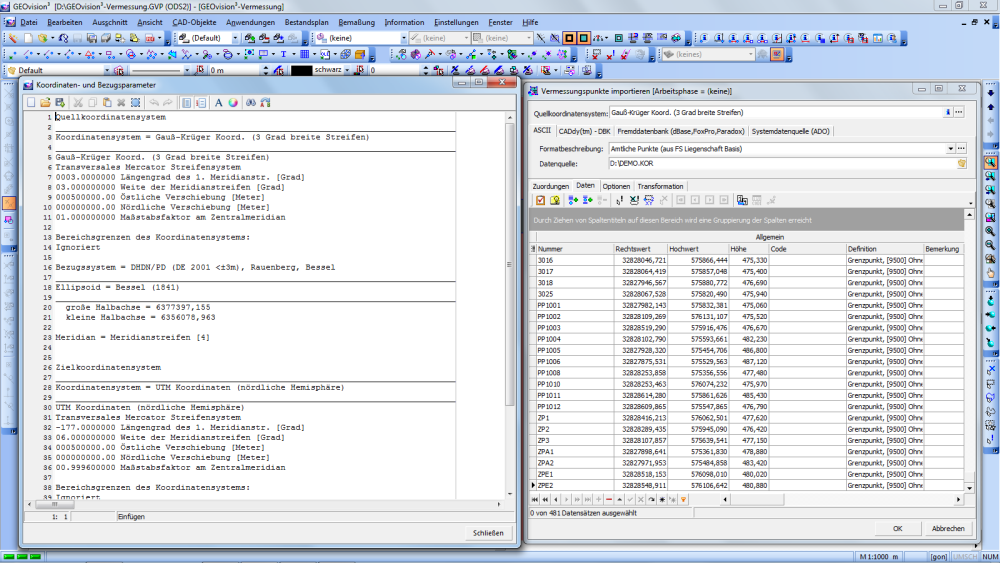Click the red checkmark icon in Daten toolbar
Screen dimensions: 1000x563
pos(540,200)
